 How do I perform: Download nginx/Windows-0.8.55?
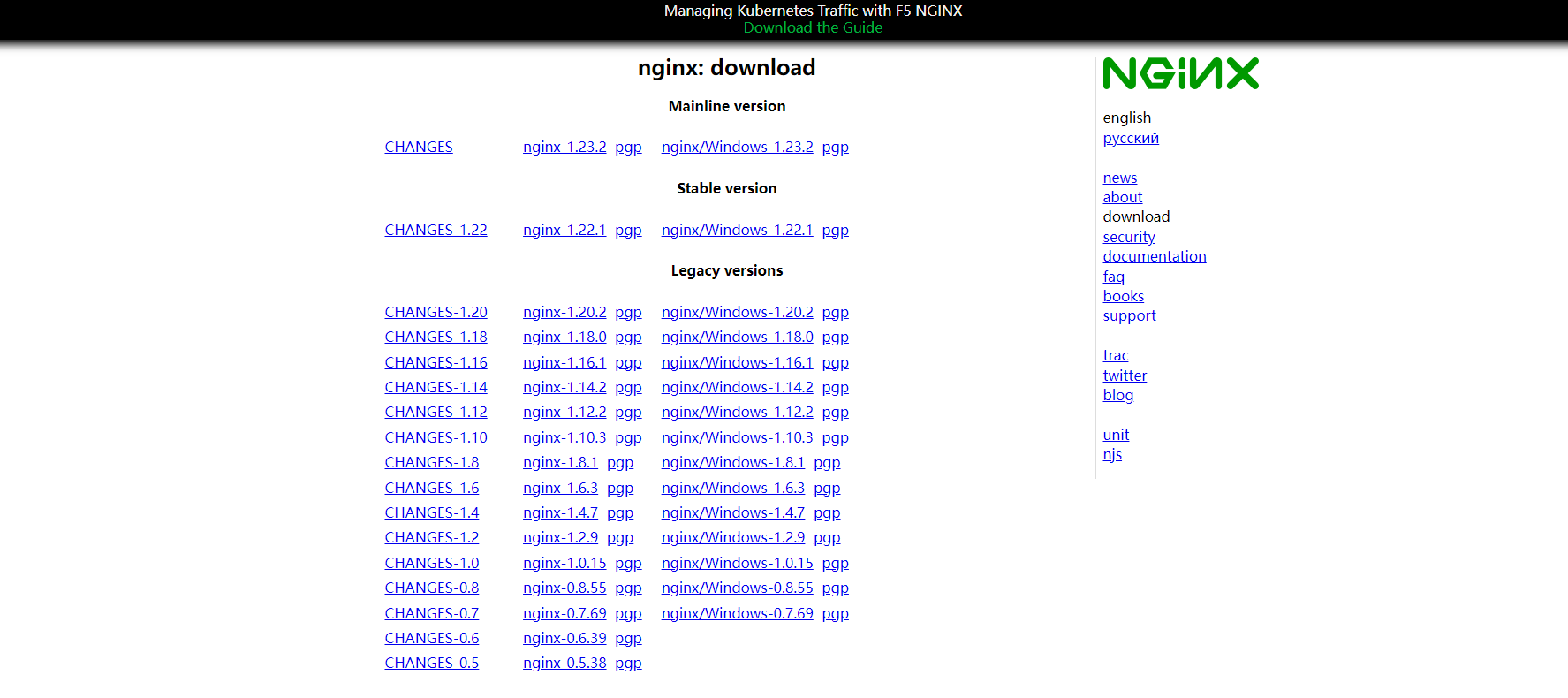(x=737, y=588)
